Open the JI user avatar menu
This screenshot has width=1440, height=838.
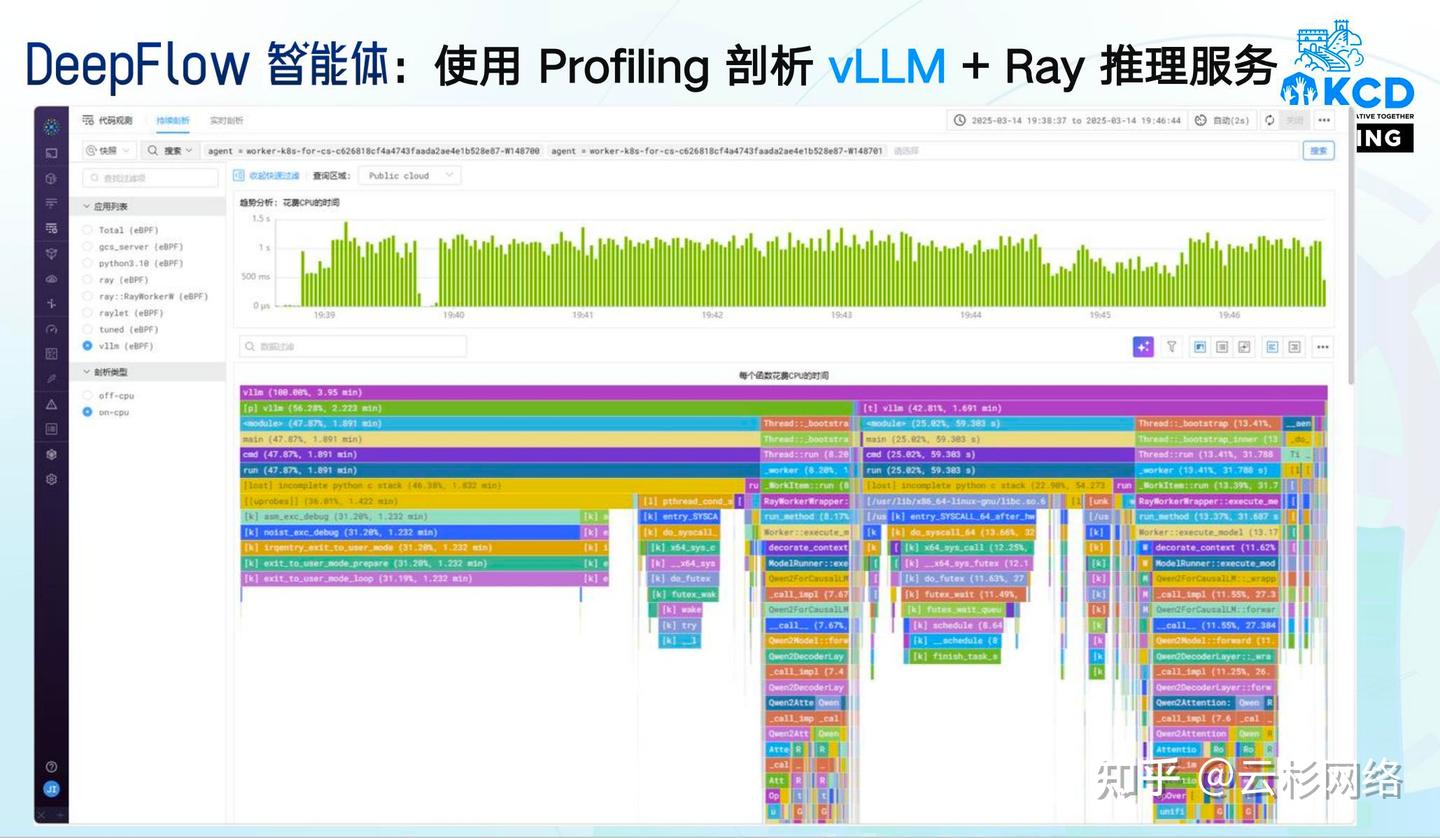point(51,789)
